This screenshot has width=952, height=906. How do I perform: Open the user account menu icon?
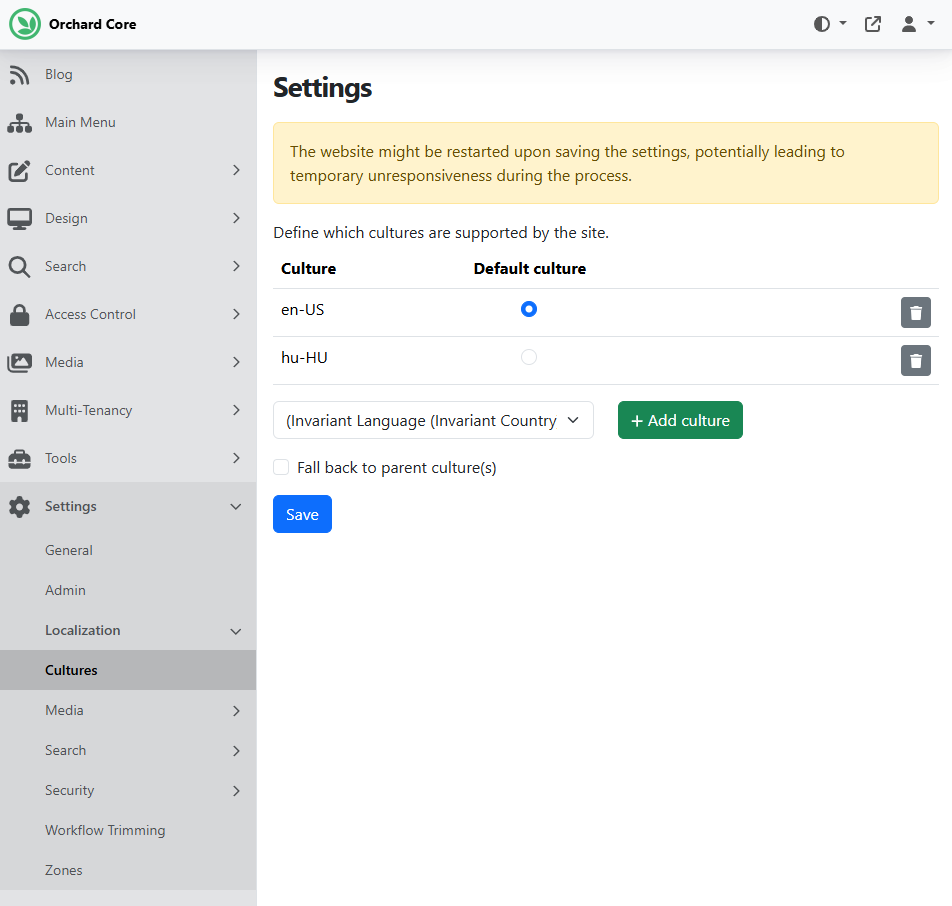click(x=908, y=24)
